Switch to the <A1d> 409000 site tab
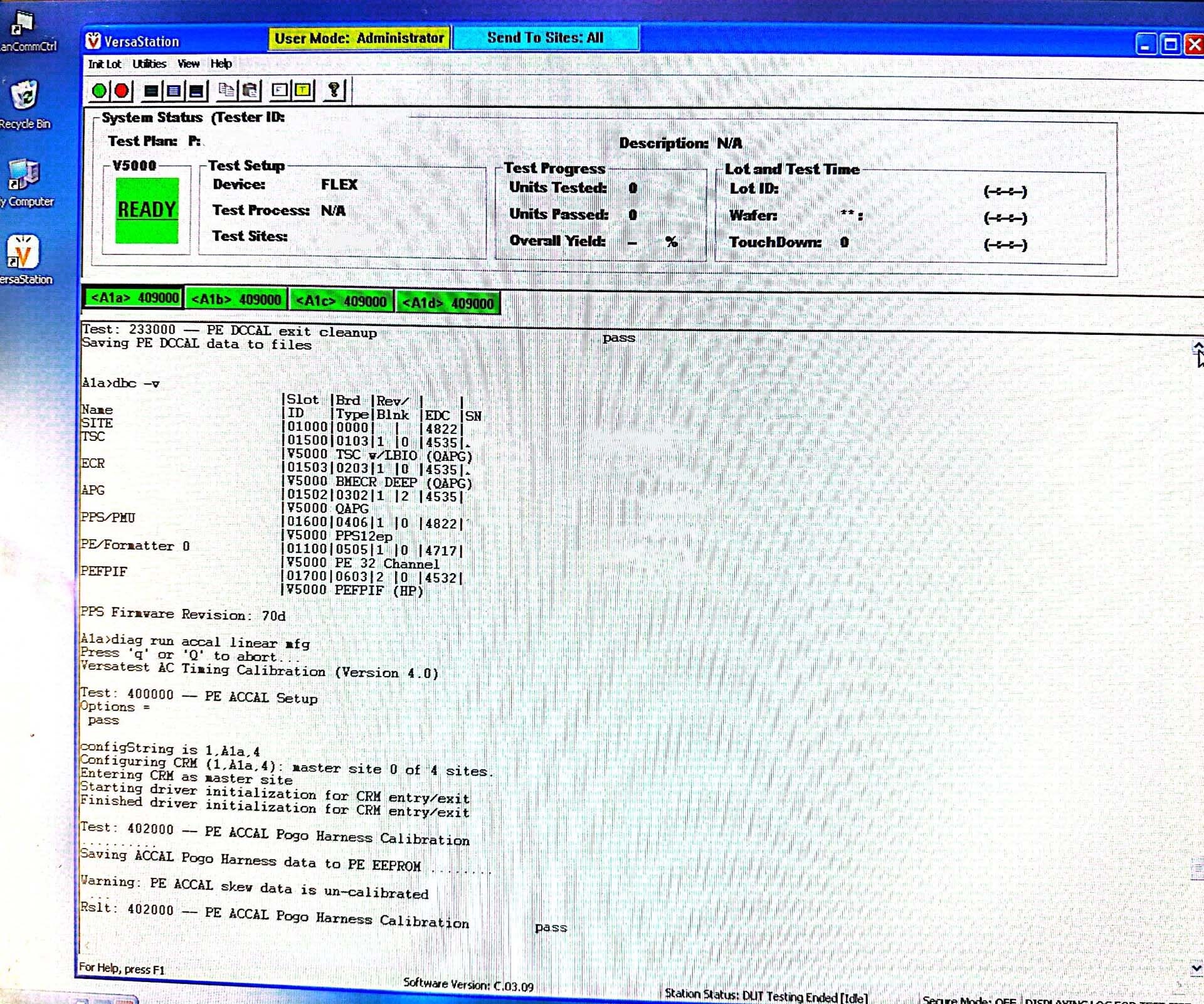This screenshot has width=1204, height=1004. (x=448, y=304)
